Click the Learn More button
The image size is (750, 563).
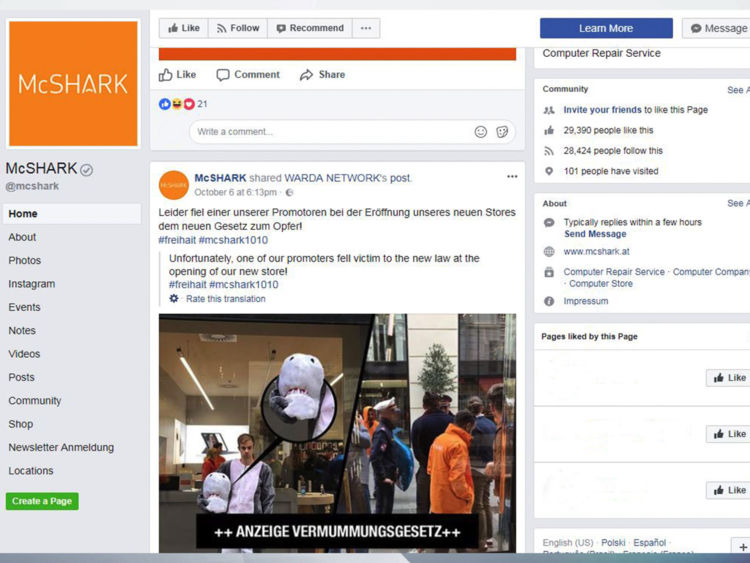[606, 28]
